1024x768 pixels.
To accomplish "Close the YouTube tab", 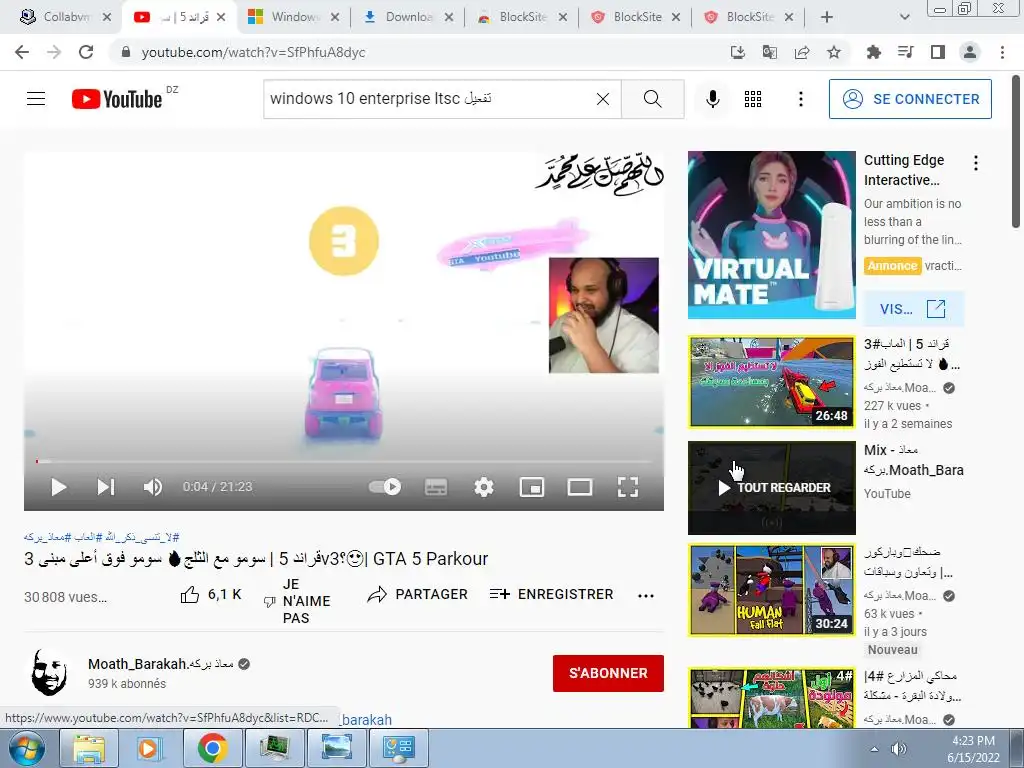I will tap(221, 17).
